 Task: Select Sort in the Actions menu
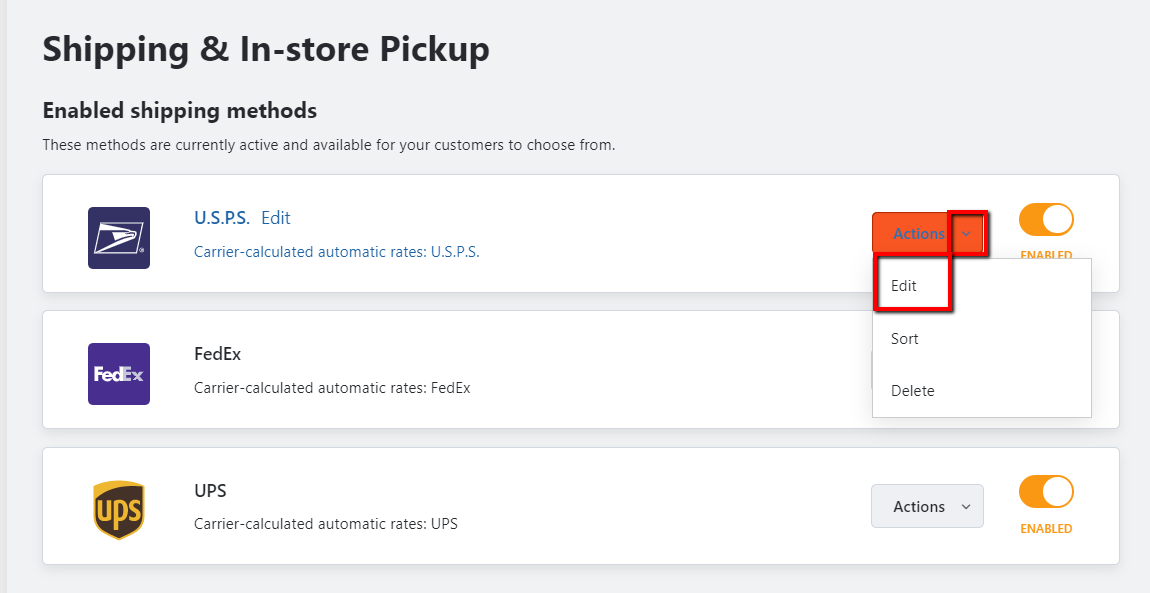905,339
